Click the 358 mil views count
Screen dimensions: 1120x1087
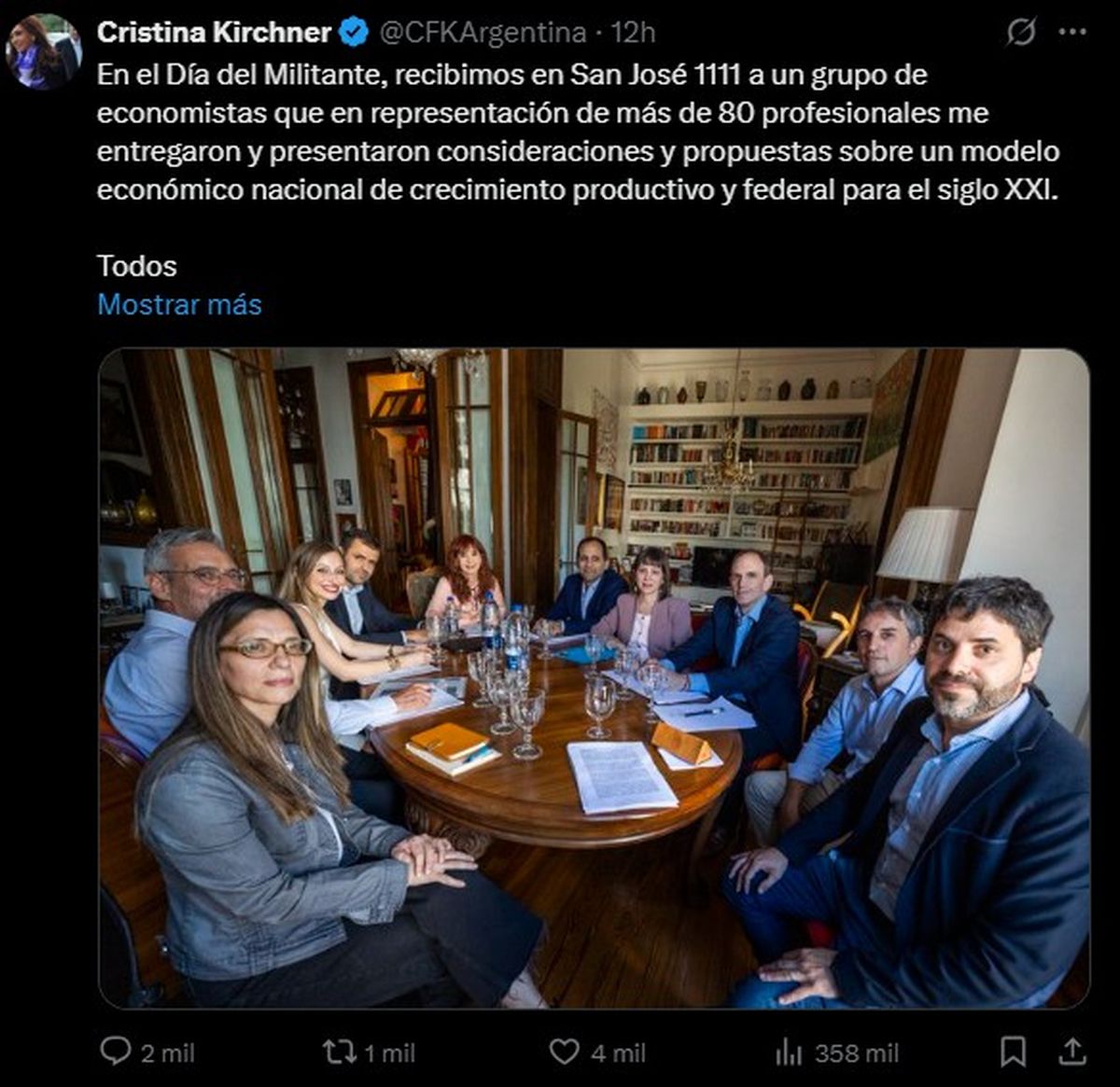(857, 1053)
